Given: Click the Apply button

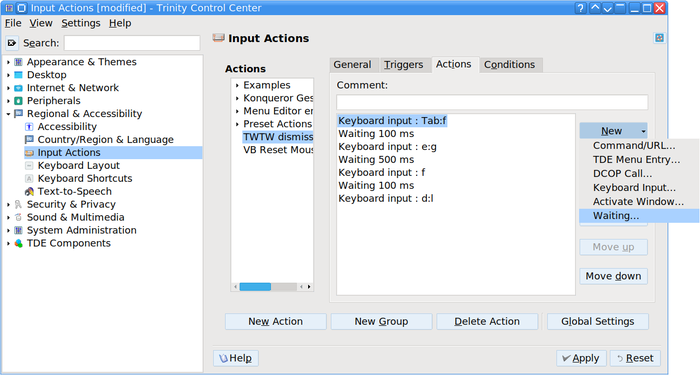Looking at the screenshot, I should tap(581, 358).
